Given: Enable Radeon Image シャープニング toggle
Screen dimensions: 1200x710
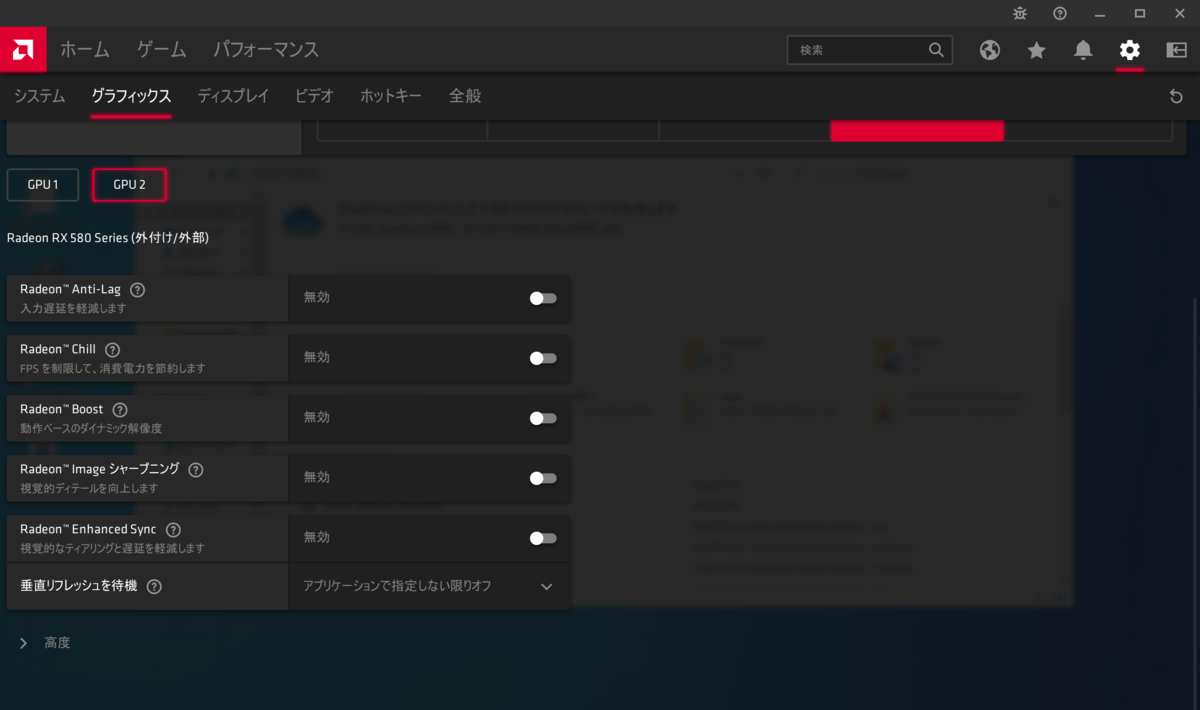Looking at the screenshot, I should (x=543, y=478).
